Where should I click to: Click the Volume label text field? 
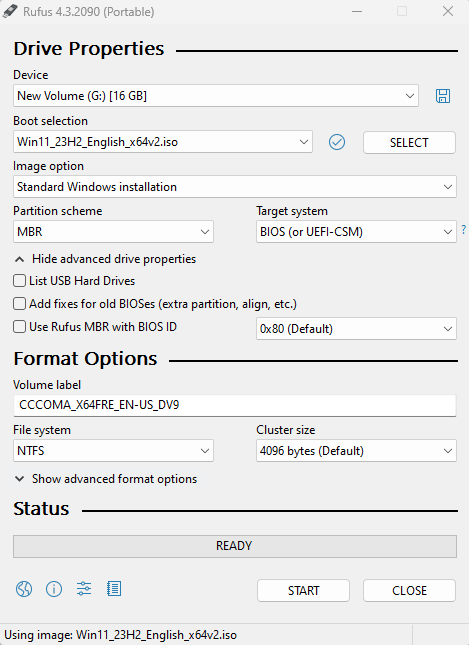click(235, 405)
